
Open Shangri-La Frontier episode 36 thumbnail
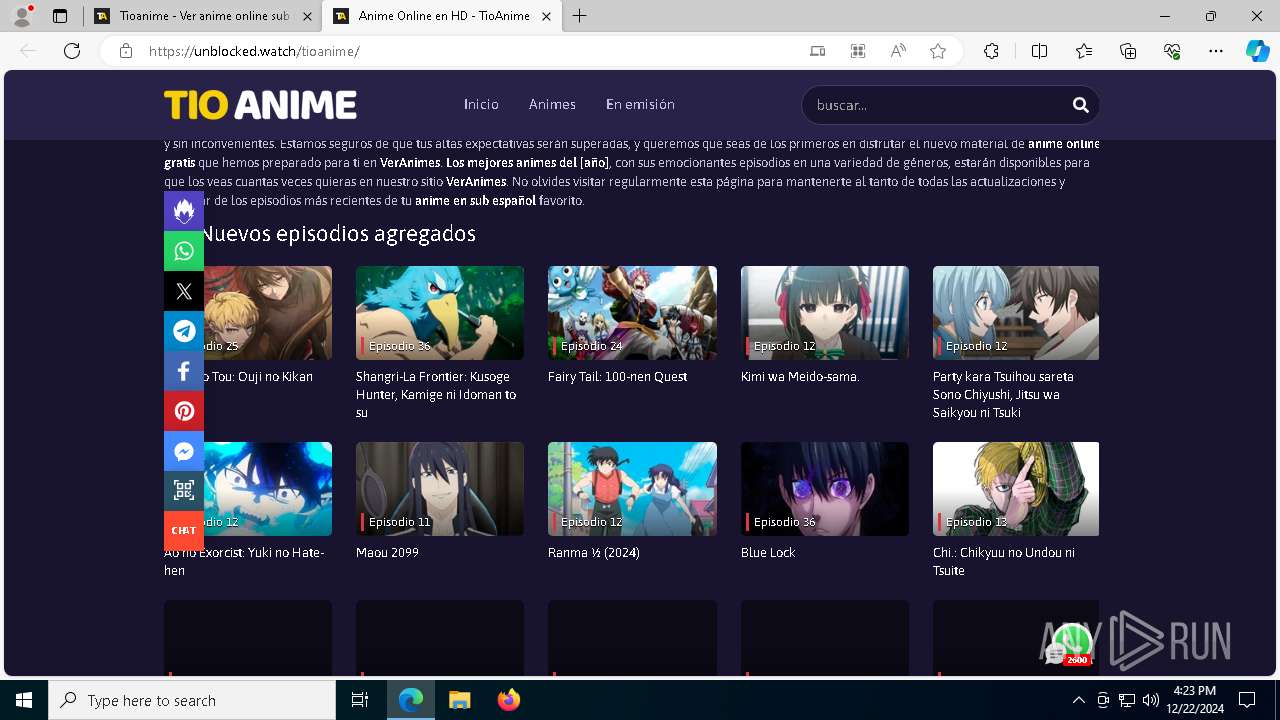tap(440, 313)
